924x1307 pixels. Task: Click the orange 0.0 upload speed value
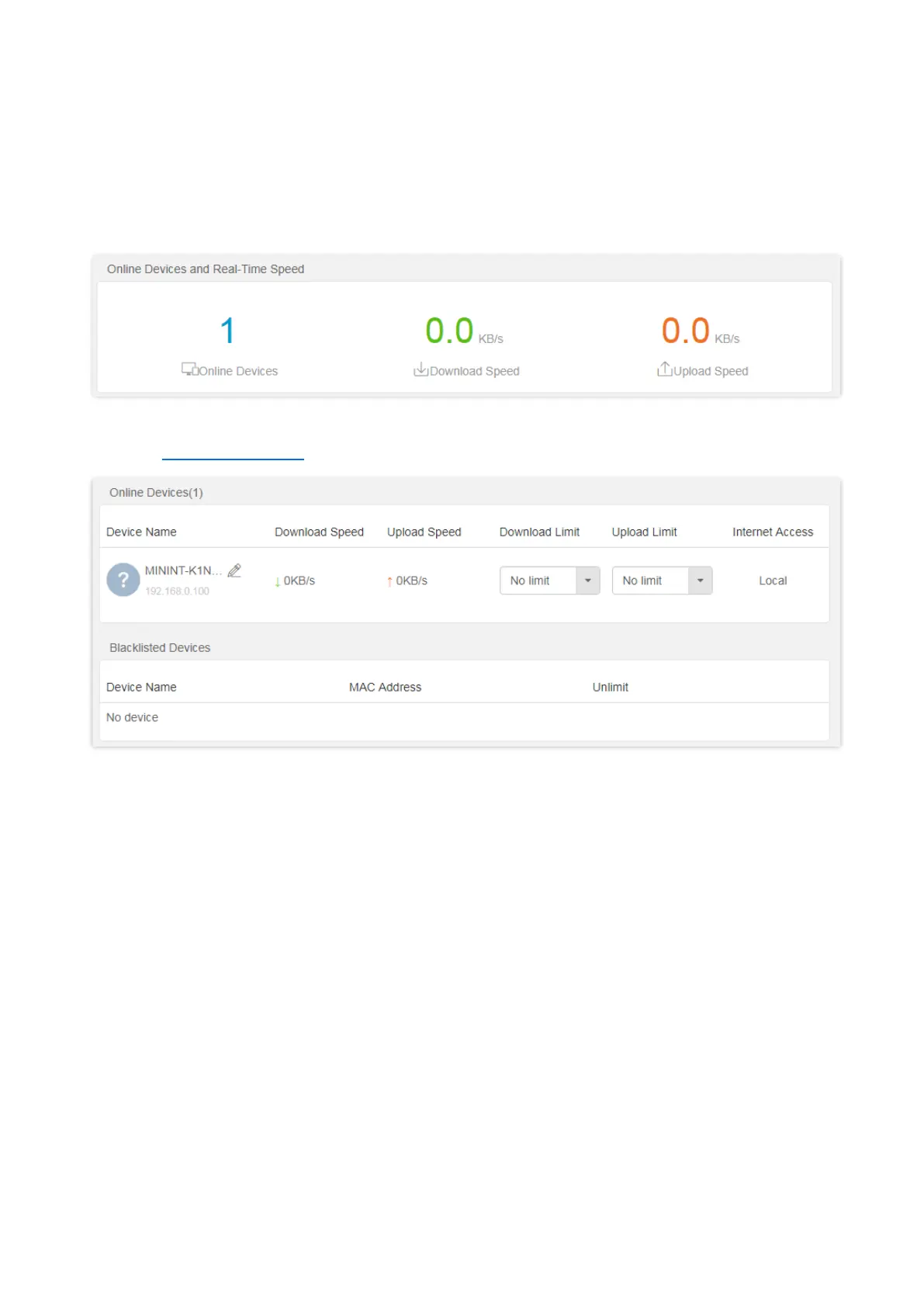coord(685,331)
